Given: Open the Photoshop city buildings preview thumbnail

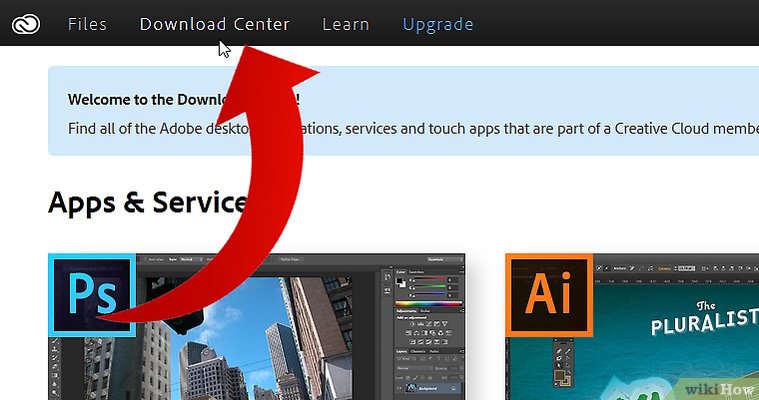Looking at the screenshot, I should point(257,327).
